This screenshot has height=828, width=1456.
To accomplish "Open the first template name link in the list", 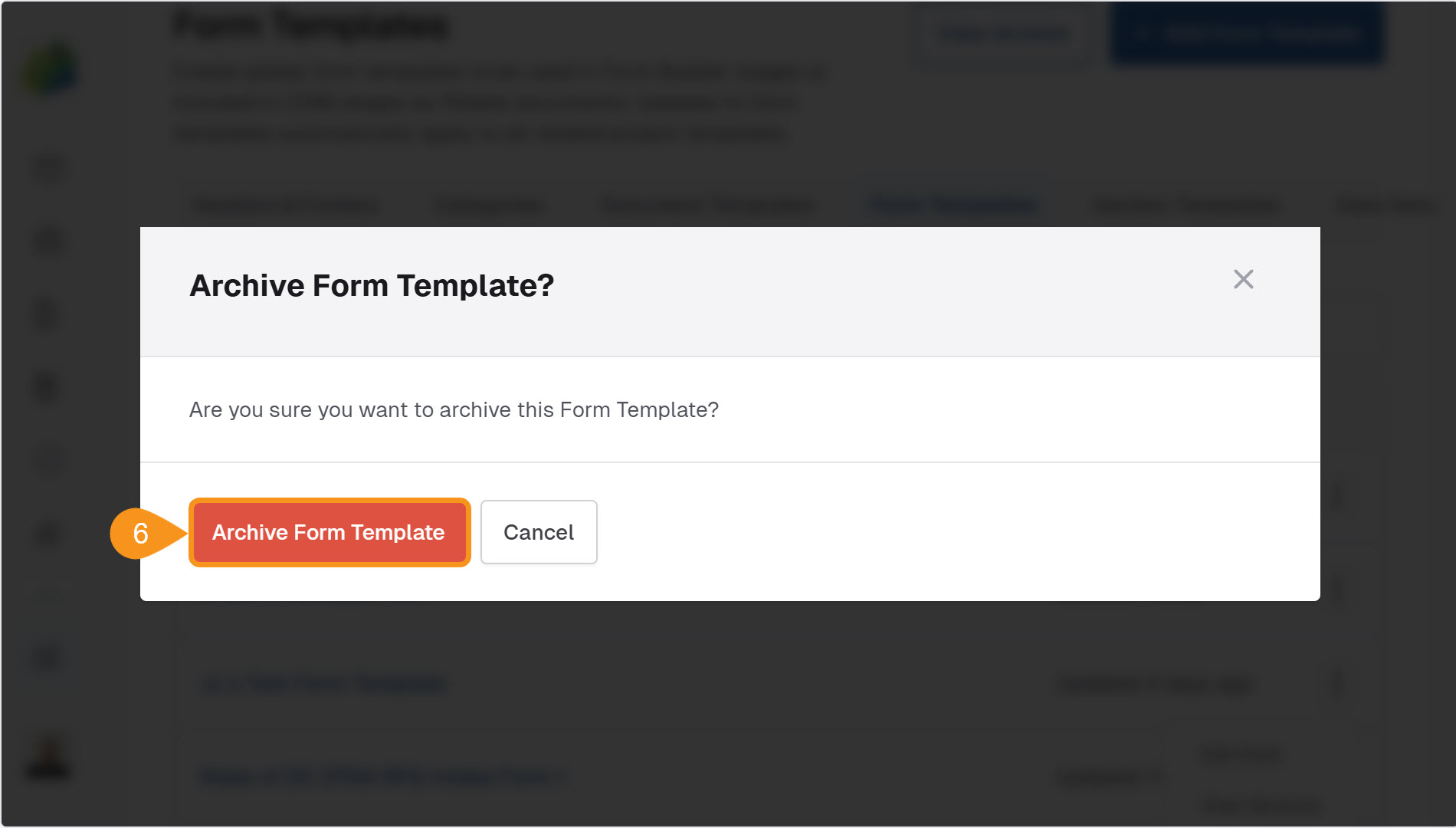I will (322, 685).
